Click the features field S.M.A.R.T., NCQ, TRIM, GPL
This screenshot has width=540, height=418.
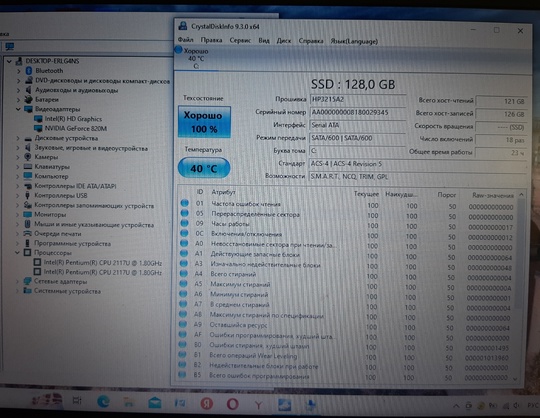[x=417, y=177]
